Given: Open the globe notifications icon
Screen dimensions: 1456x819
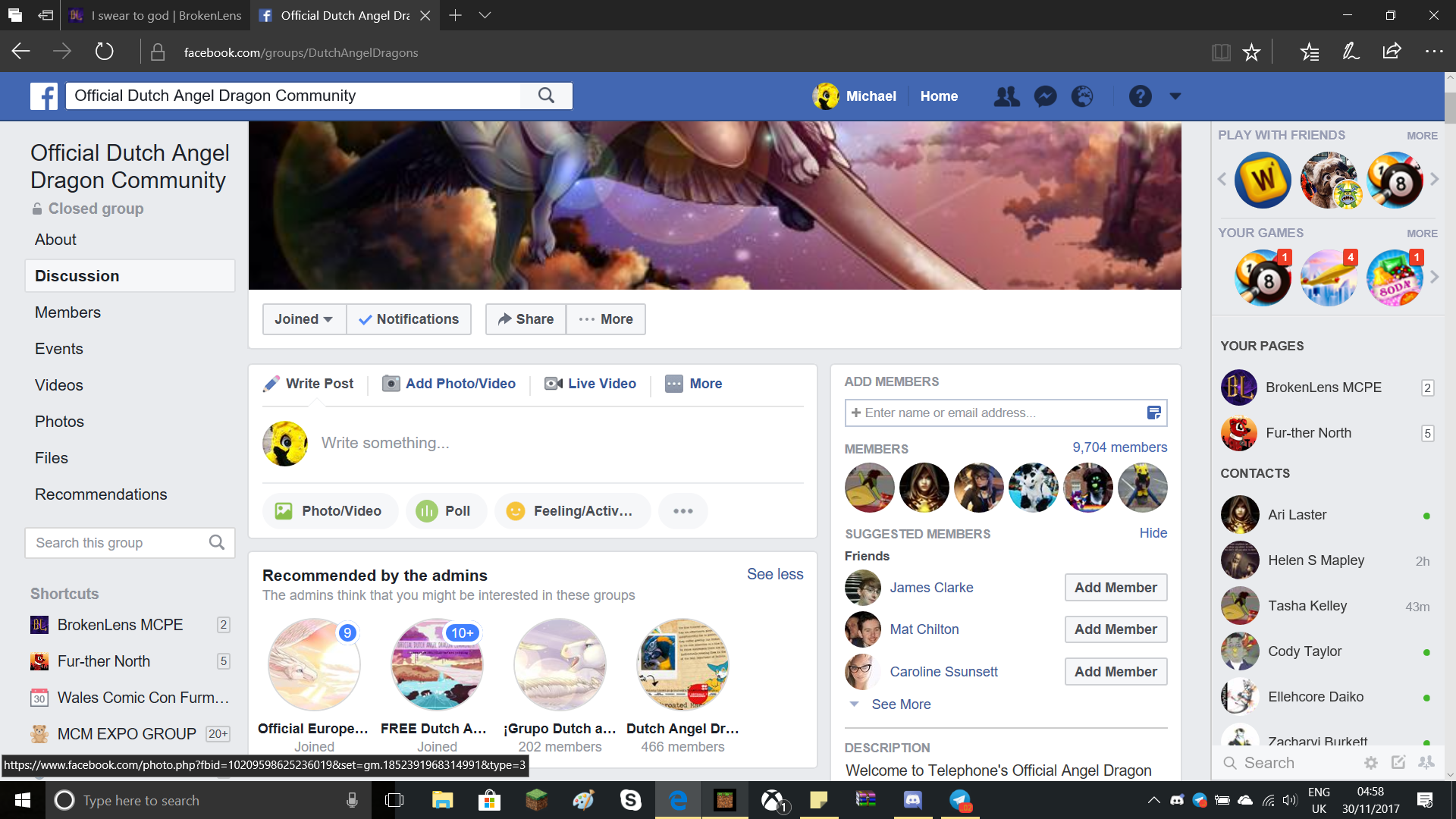Looking at the screenshot, I should tap(1082, 96).
